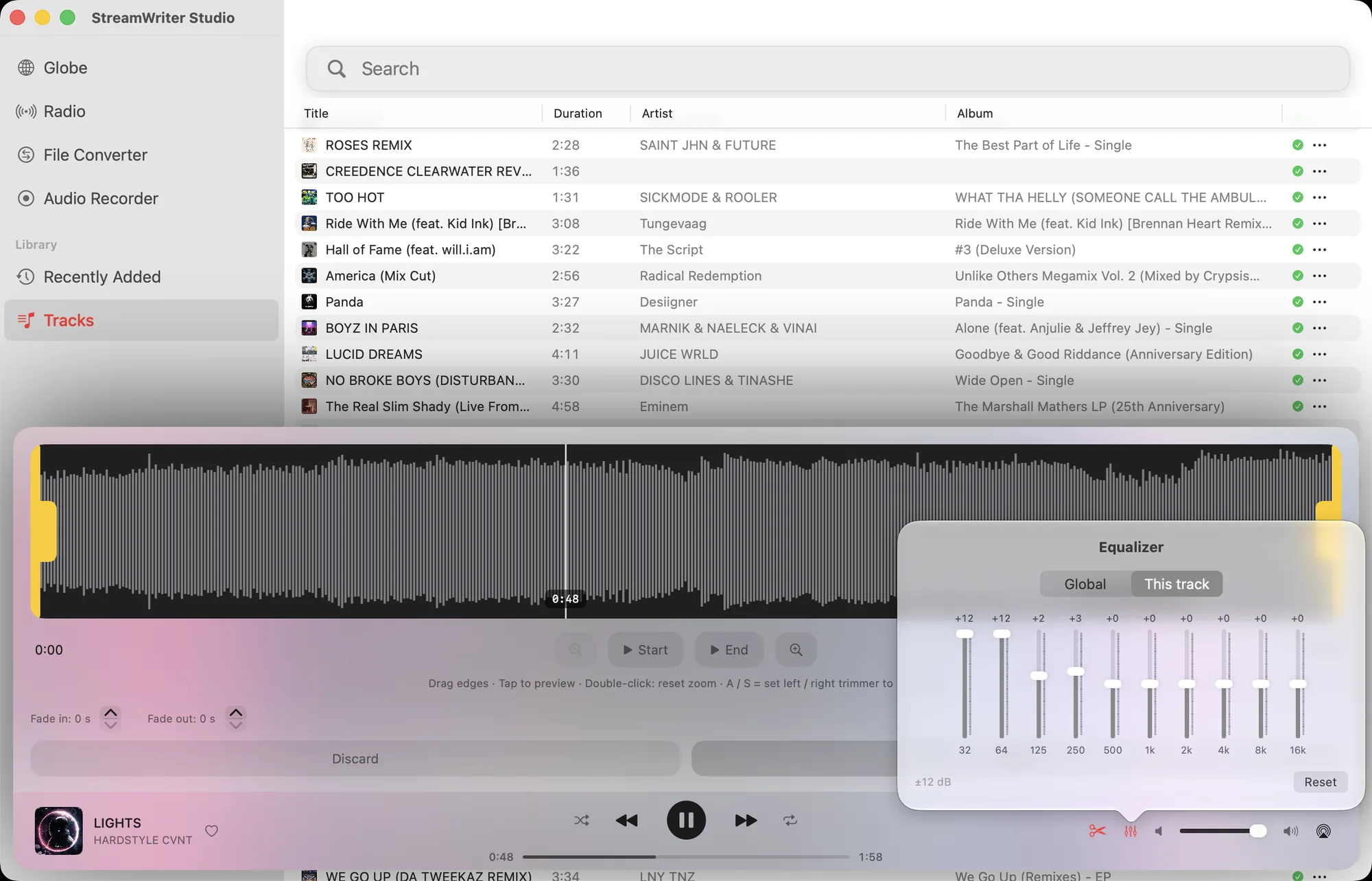Toggle repeat mode

pyautogui.click(x=790, y=821)
